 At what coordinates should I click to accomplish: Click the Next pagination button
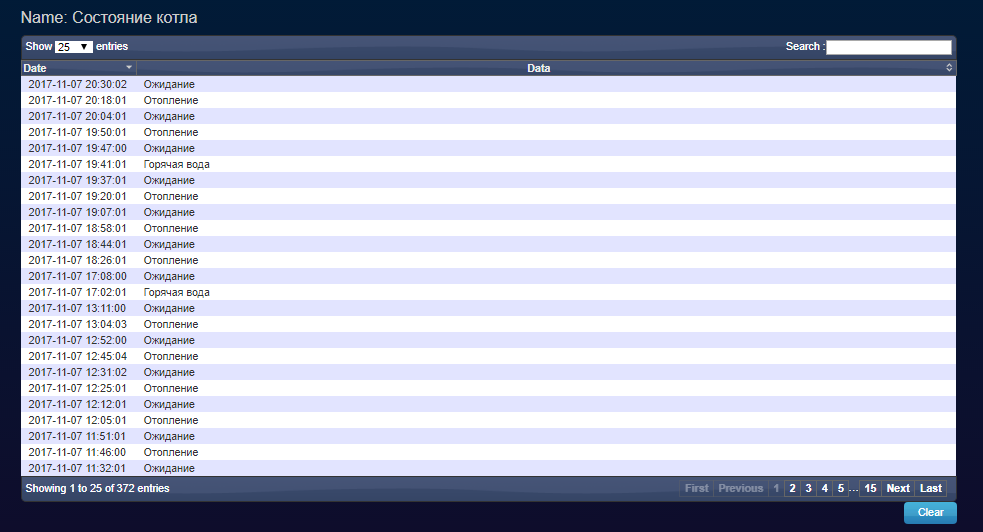click(x=898, y=488)
